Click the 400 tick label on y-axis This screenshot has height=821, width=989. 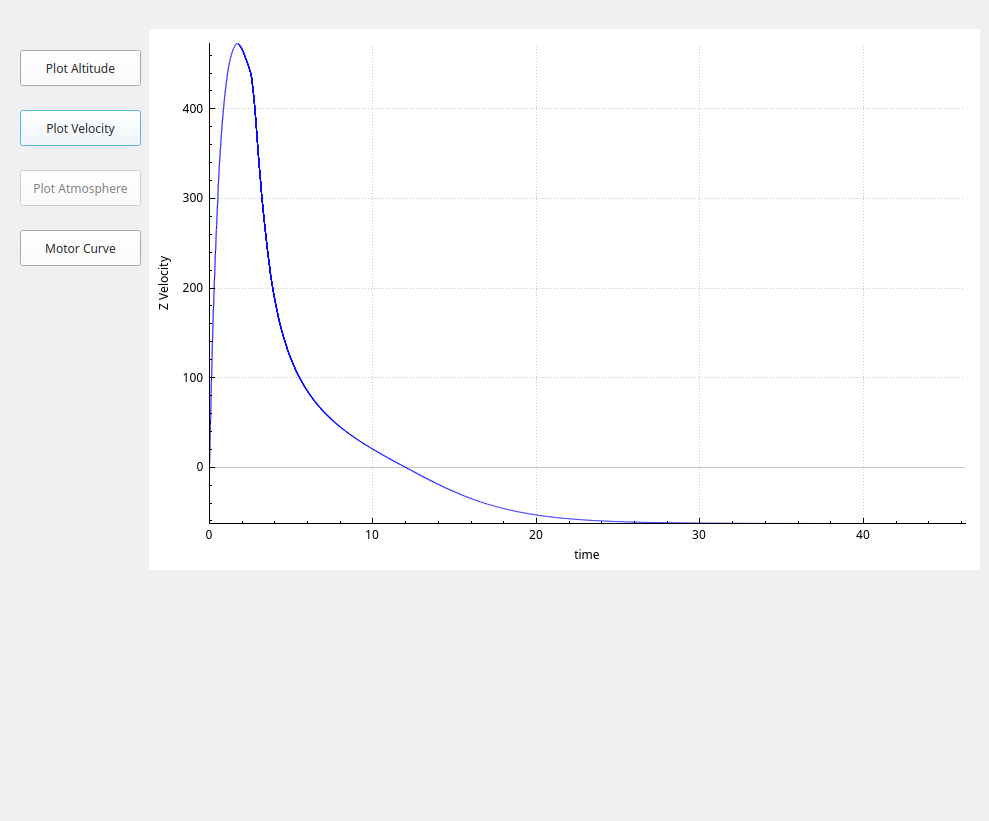point(192,108)
